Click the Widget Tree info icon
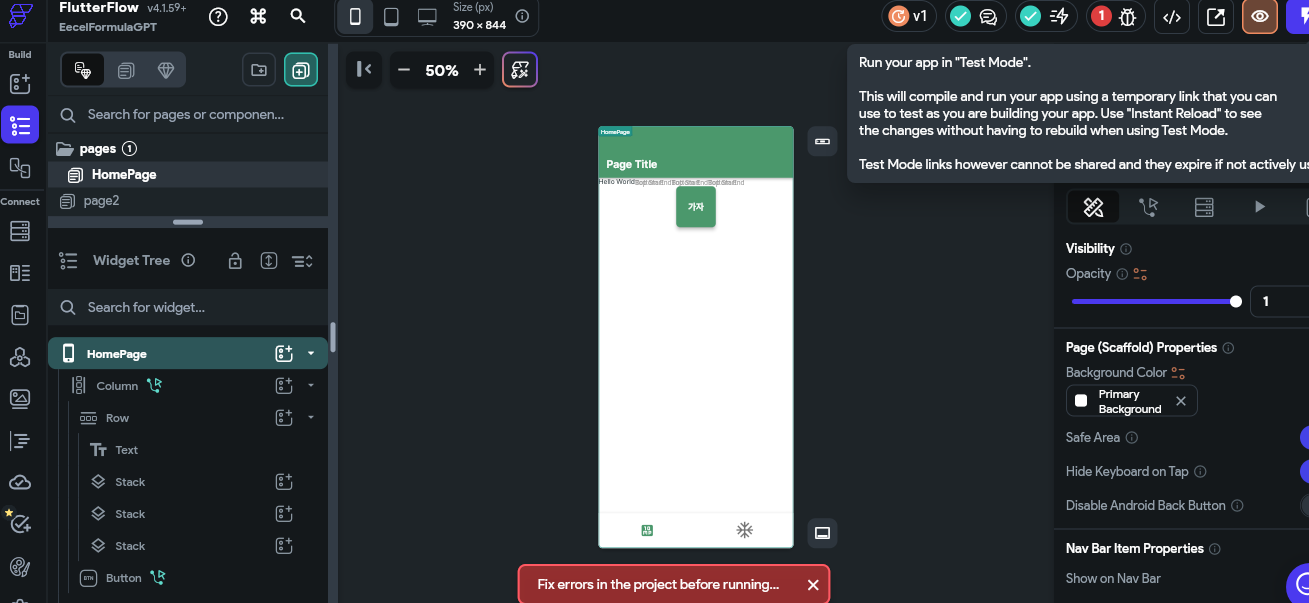The height and width of the screenshot is (603, 1309). tap(188, 260)
